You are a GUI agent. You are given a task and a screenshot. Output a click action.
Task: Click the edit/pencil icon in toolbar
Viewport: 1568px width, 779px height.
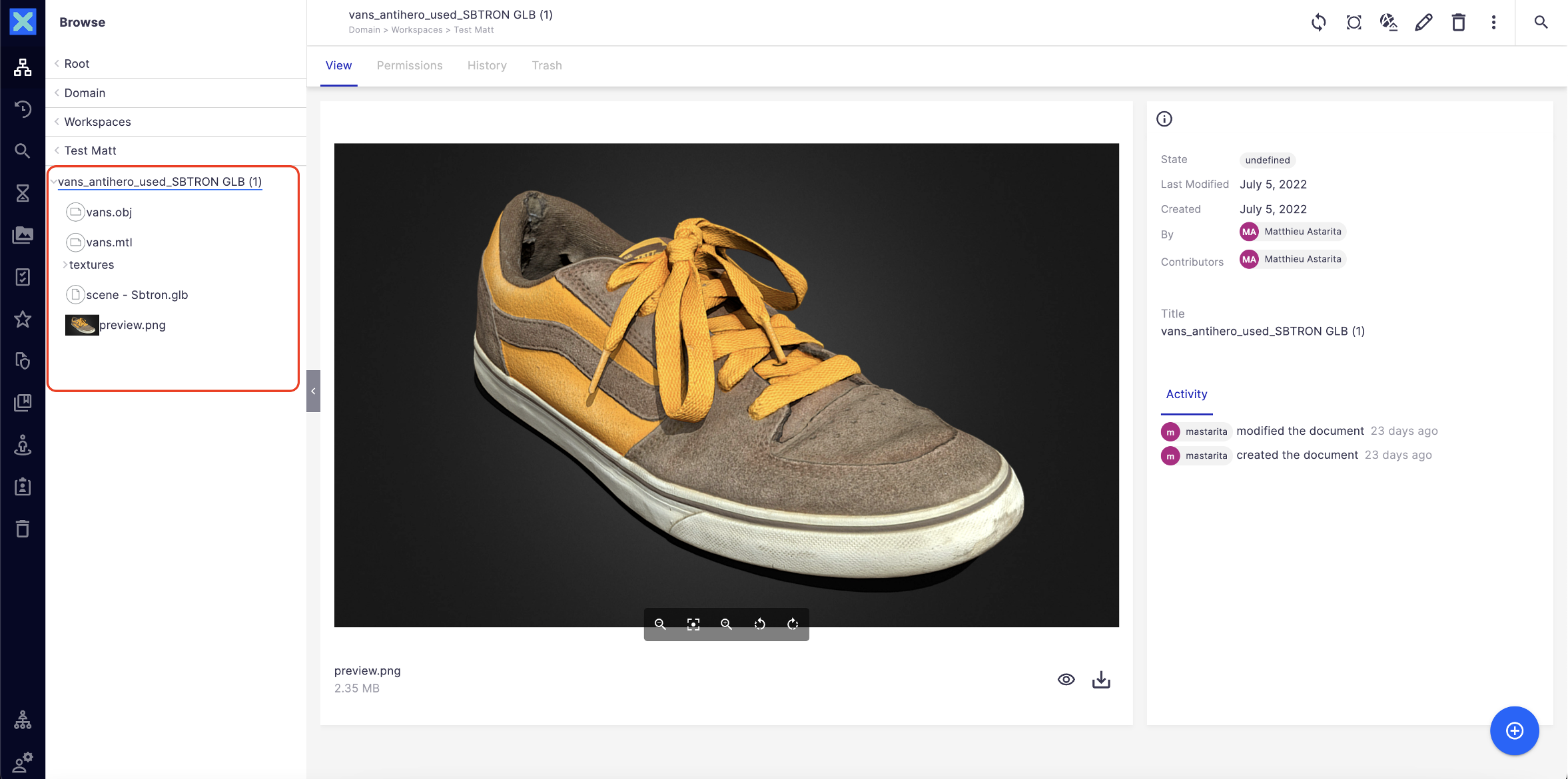coord(1423,22)
